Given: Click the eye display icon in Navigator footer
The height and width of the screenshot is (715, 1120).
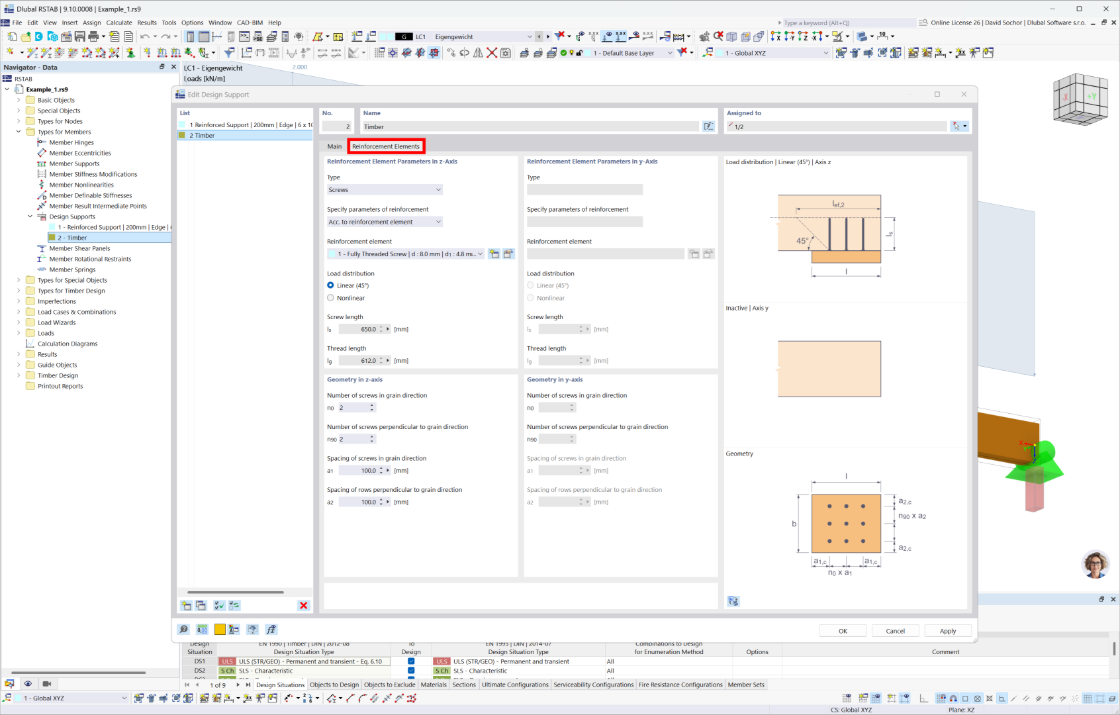Looking at the screenshot, I should click(28, 684).
